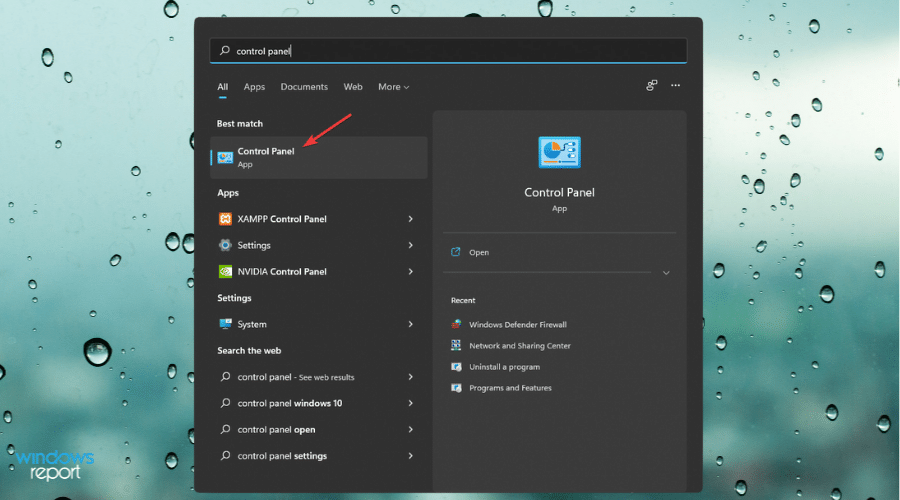Open the Control Panel best match result
900x500 pixels.
click(x=319, y=157)
